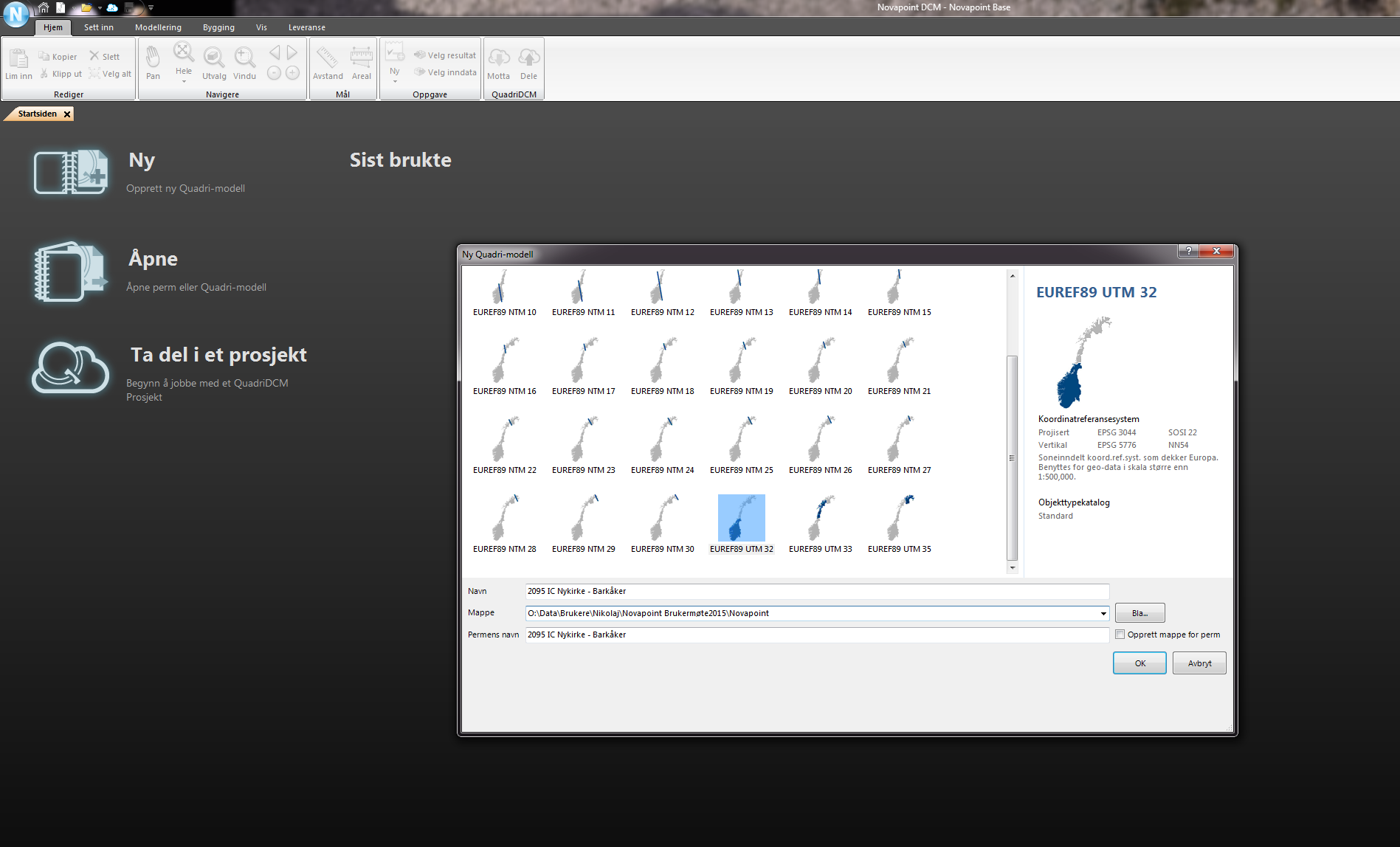Click the home icon in quick access toolbar
Screen dimensions: 1400x847
(44, 7)
